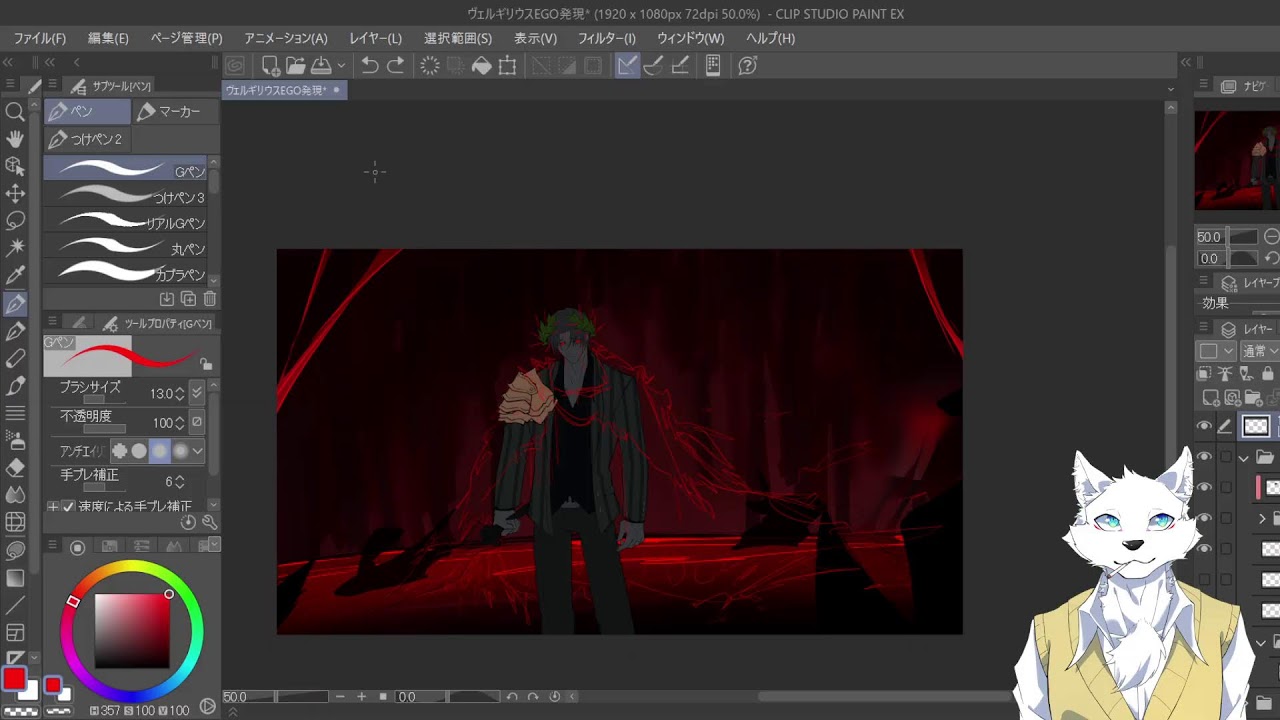Click the Redo arrow icon

(396, 66)
